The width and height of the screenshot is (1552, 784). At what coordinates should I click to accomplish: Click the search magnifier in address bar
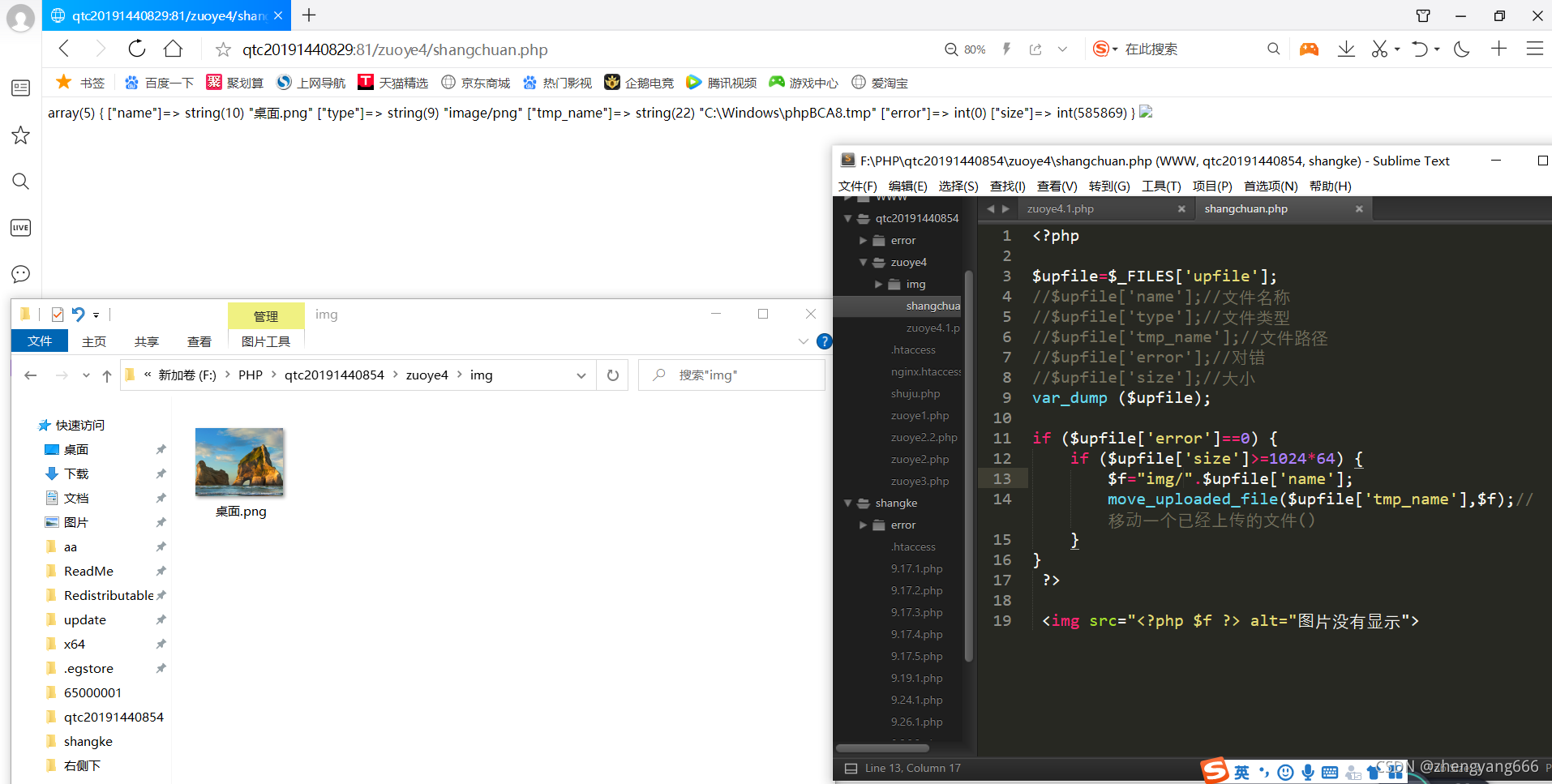coord(1274,49)
